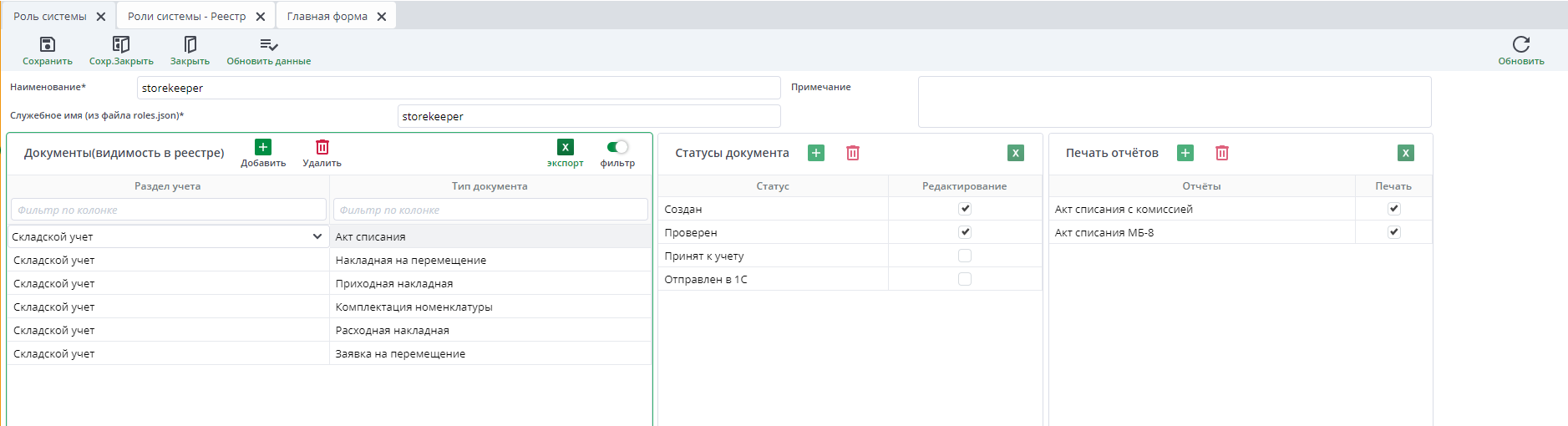Viewport: 1568px width, 426px height.
Task: Click the Сохранить save icon
Action: [48, 45]
